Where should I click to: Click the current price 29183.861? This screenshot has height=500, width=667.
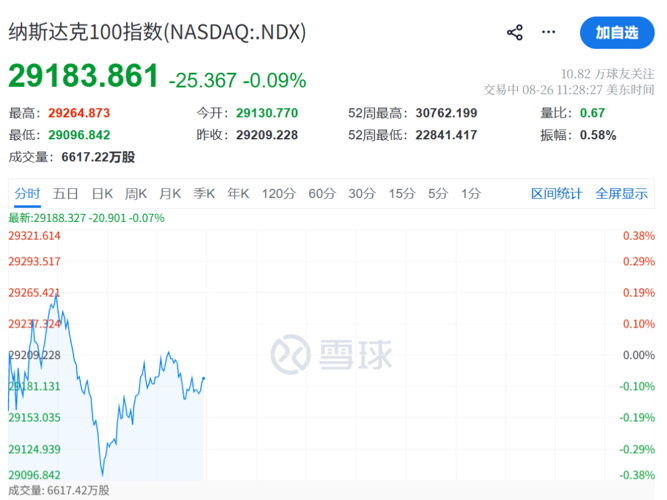[x=83, y=76]
